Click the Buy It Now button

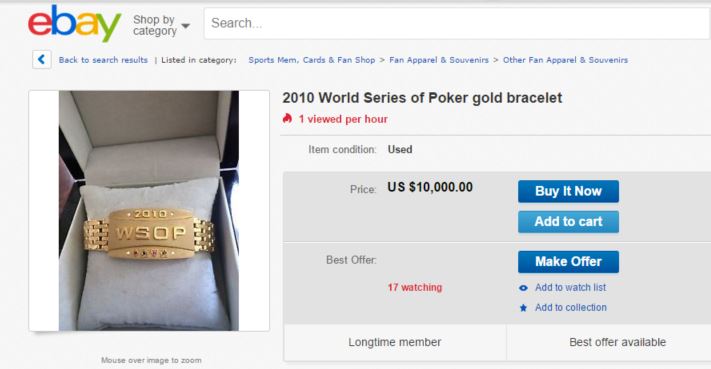pos(568,191)
